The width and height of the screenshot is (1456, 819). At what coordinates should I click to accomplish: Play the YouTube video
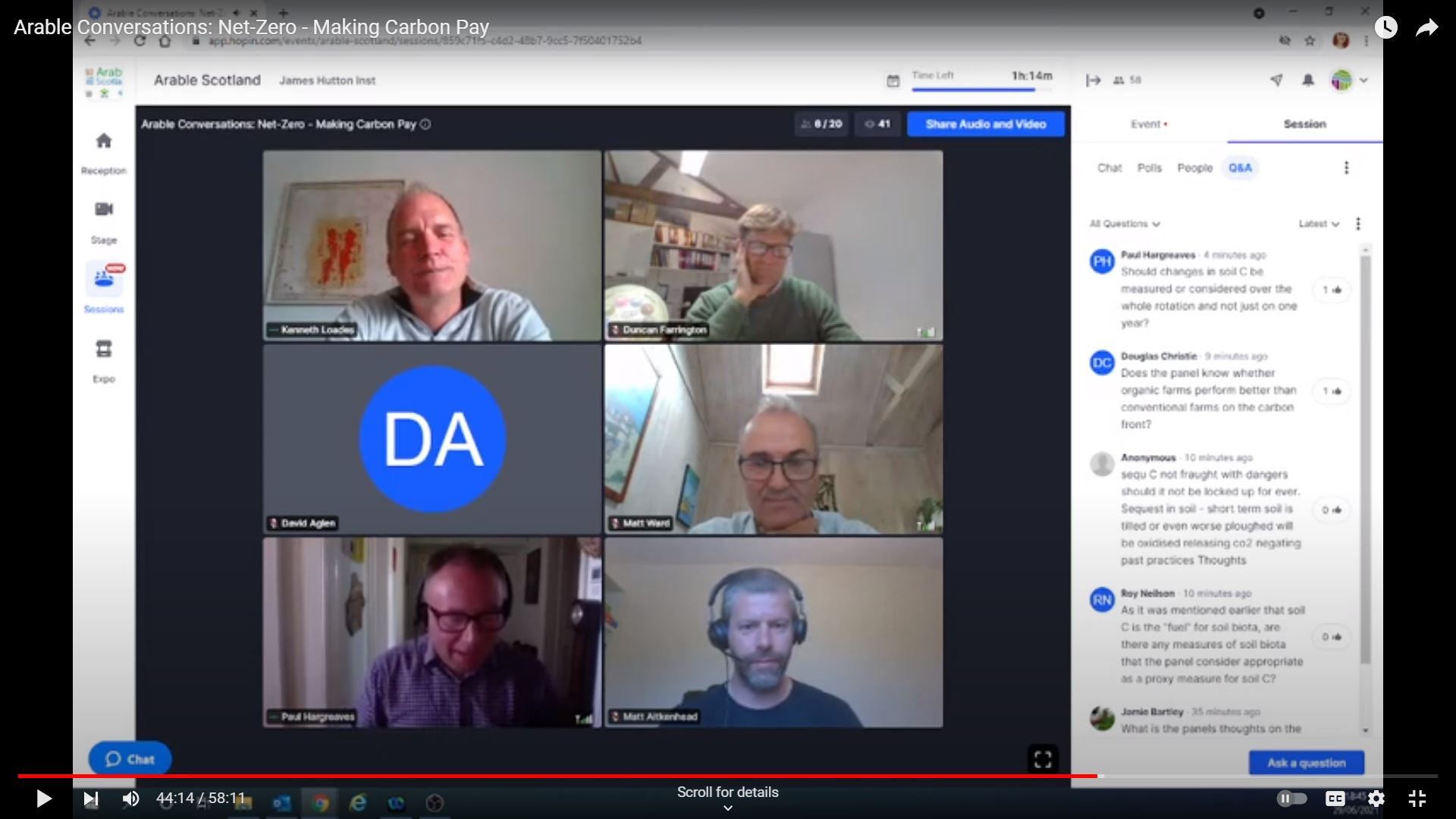click(43, 799)
